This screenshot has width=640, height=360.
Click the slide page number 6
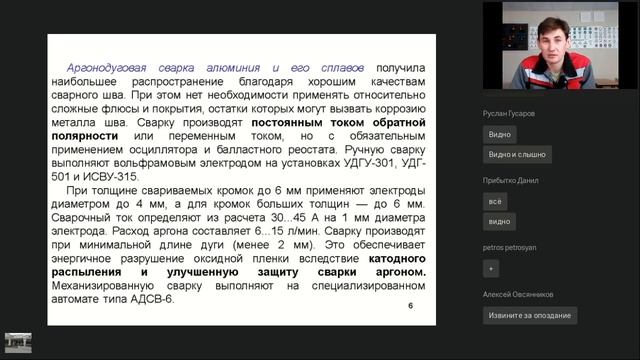(x=411, y=306)
